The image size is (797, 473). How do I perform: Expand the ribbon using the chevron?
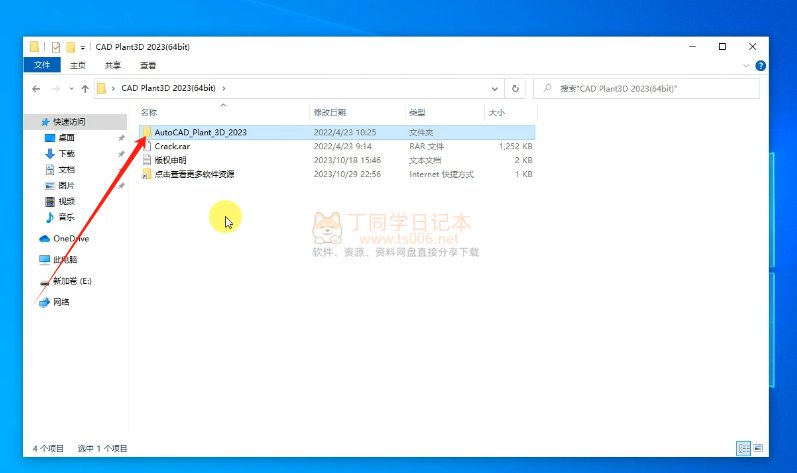747,65
